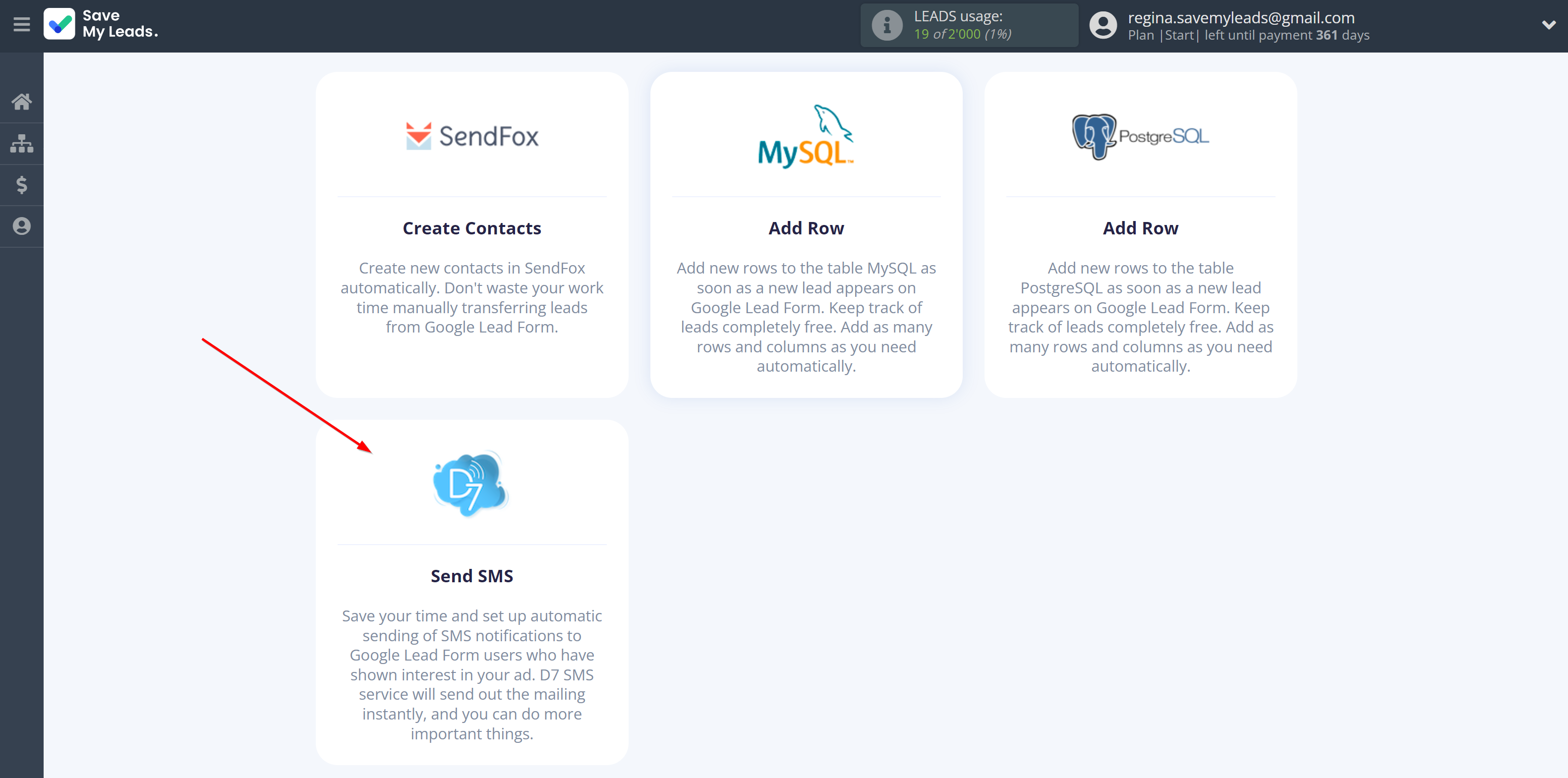
Task: Click the user avatar icon in header
Action: coord(1103,26)
